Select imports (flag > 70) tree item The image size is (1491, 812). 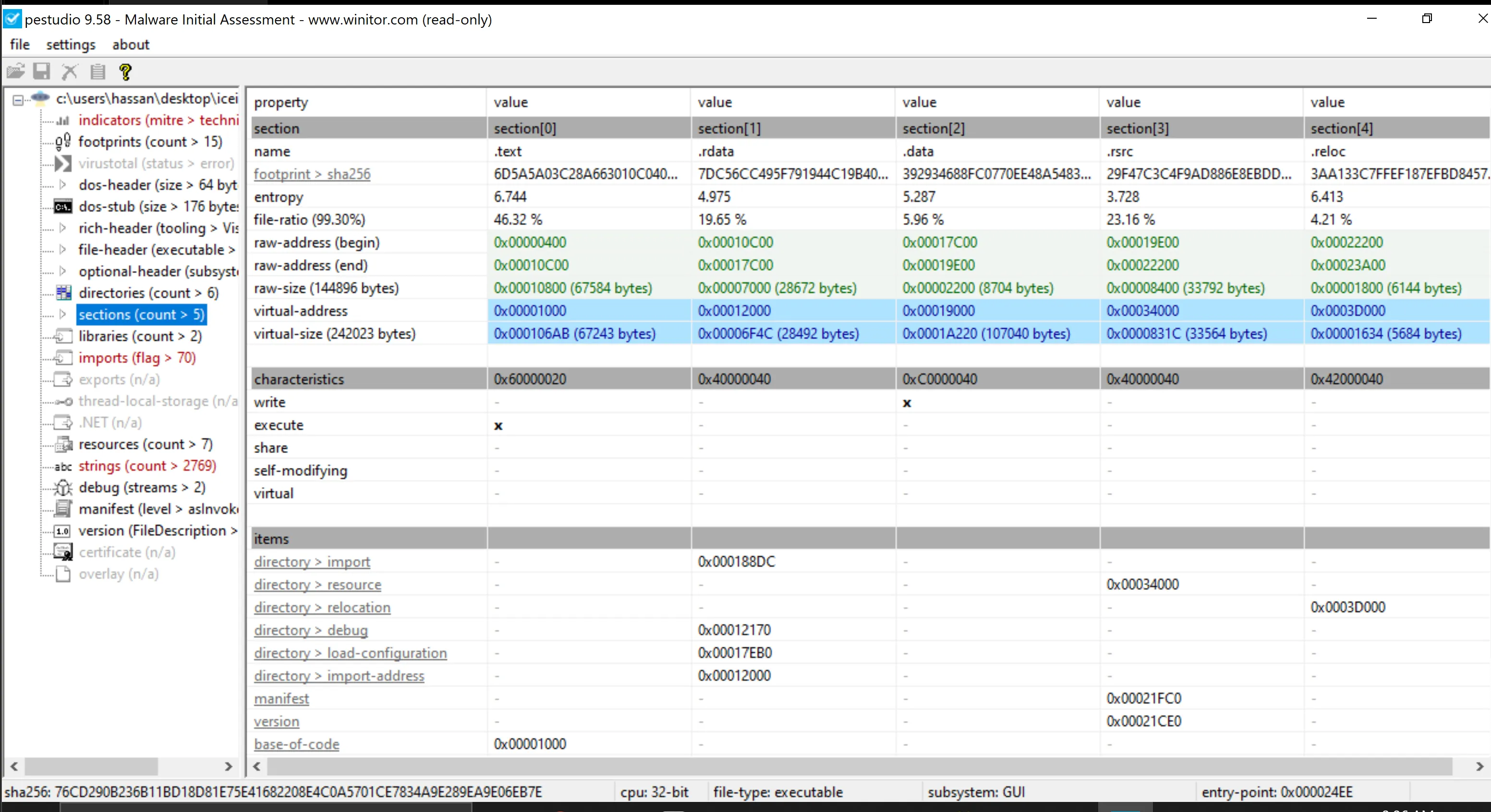137,358
